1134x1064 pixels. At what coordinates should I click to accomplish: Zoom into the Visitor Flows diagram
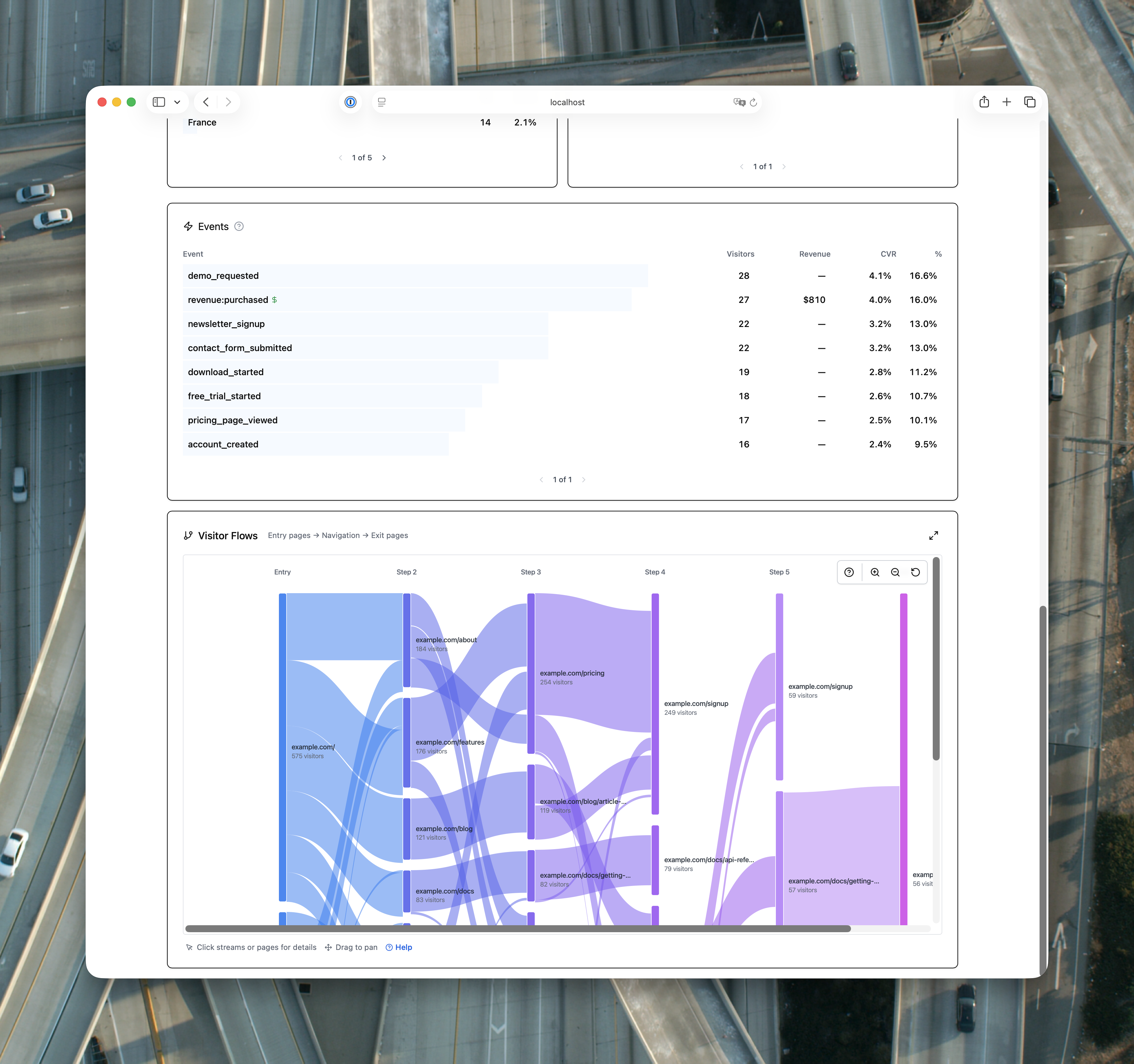click(x=874, y=572)
